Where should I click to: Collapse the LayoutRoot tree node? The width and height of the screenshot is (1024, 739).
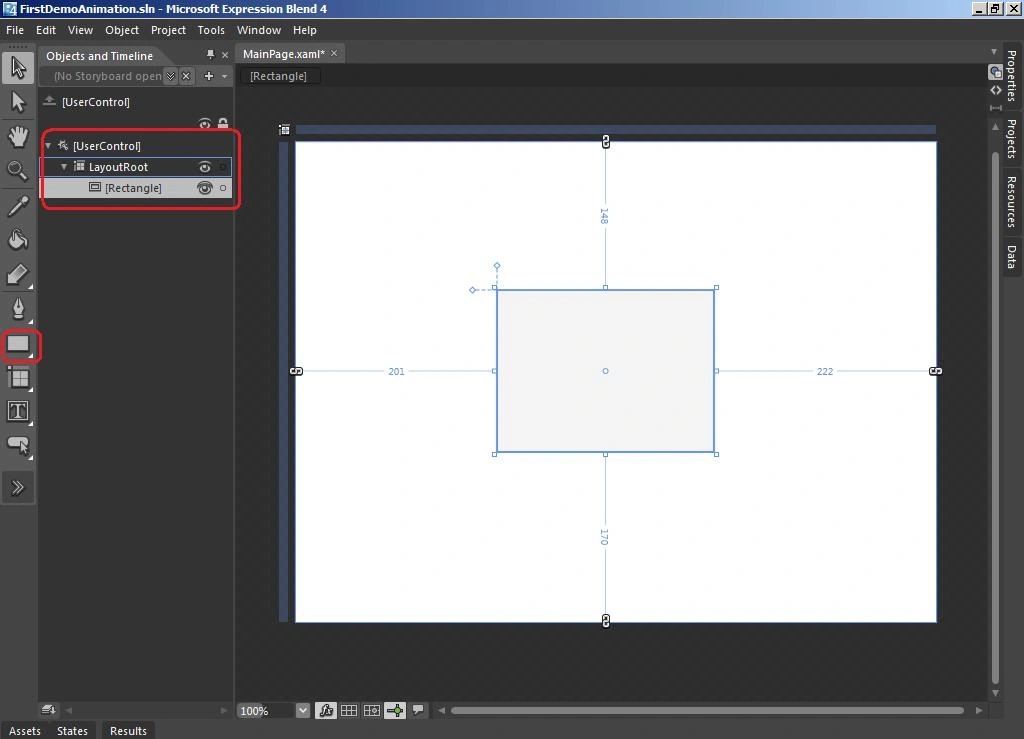pos(64,167)
